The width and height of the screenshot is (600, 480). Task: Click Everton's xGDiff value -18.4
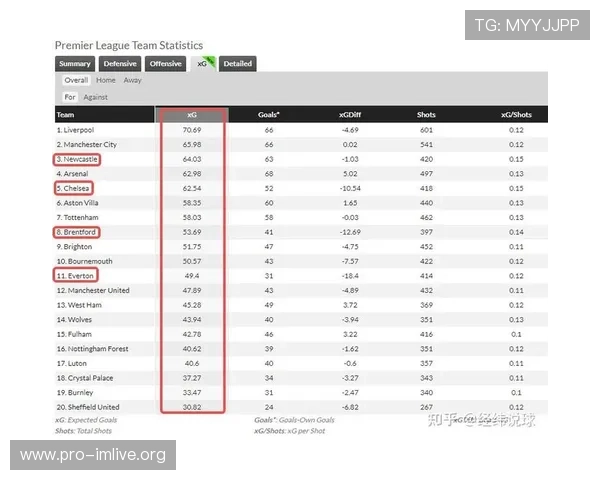click(350, 276)
